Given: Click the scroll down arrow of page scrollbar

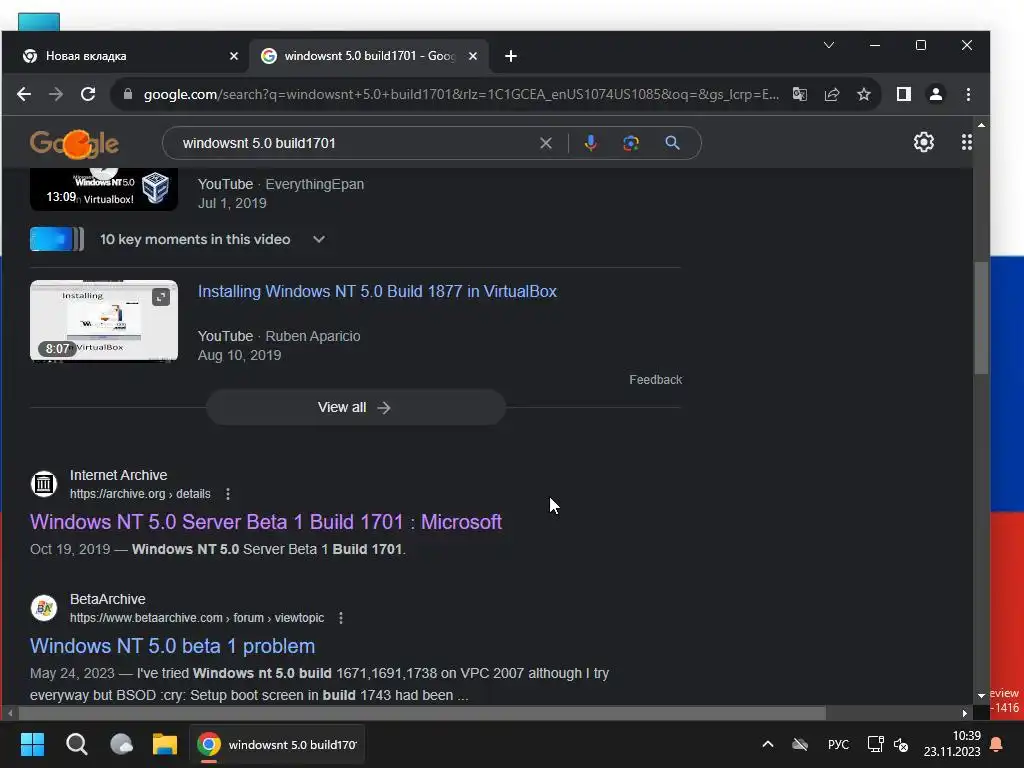Looking at the screenshot, I should pos(981,696).
